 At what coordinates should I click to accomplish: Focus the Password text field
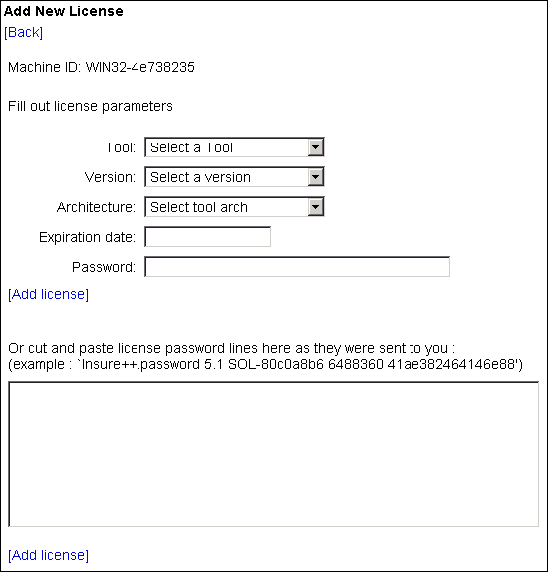(297, 267)
